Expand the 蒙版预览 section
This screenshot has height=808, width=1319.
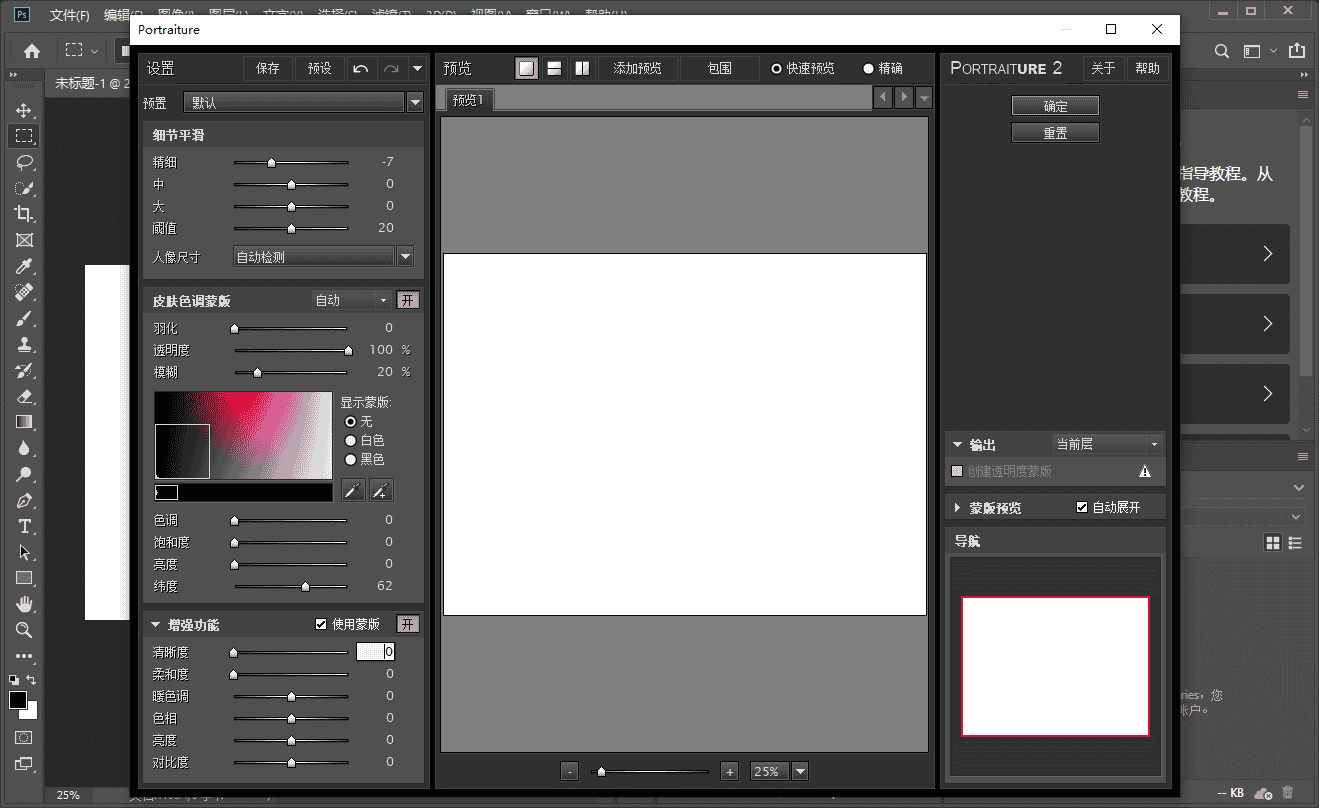pyautogui.click(x=957, y=508)
